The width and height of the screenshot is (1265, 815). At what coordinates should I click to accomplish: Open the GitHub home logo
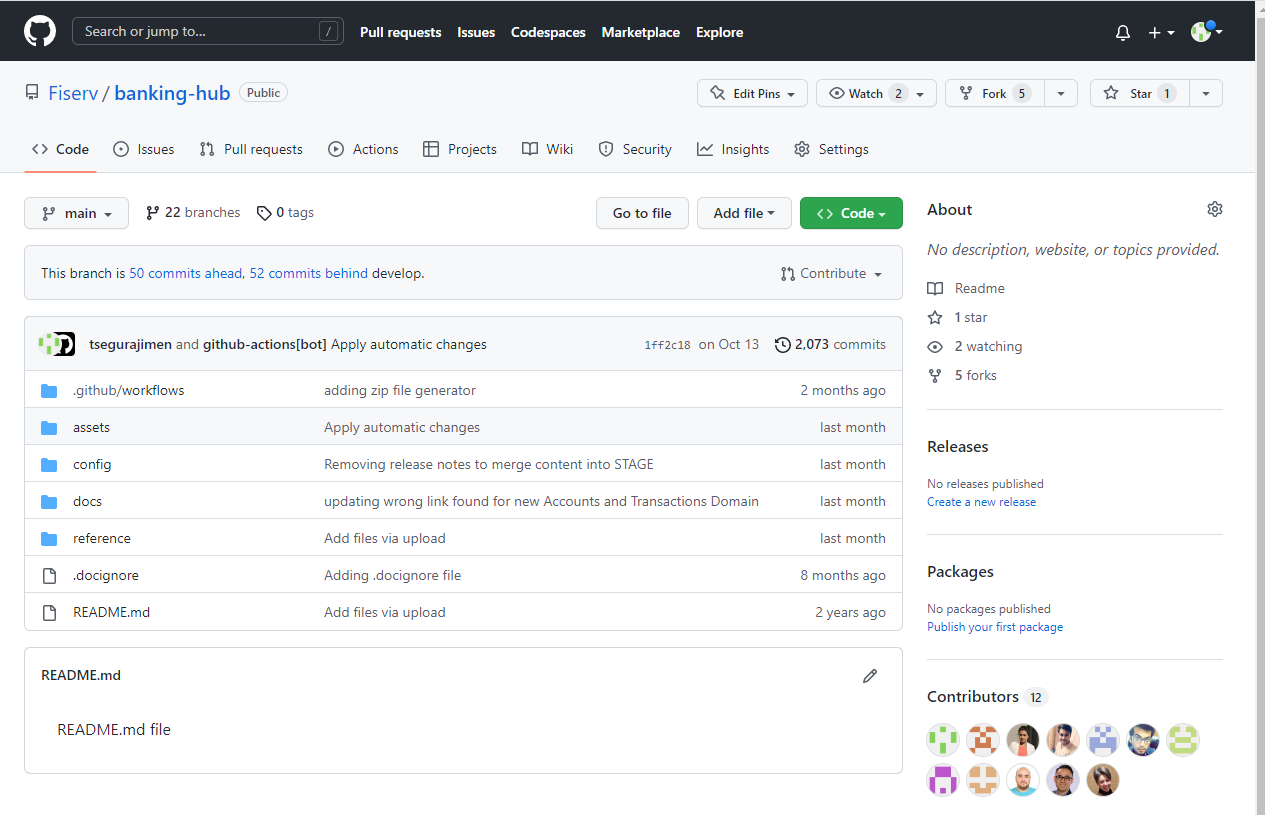[40, 31]
